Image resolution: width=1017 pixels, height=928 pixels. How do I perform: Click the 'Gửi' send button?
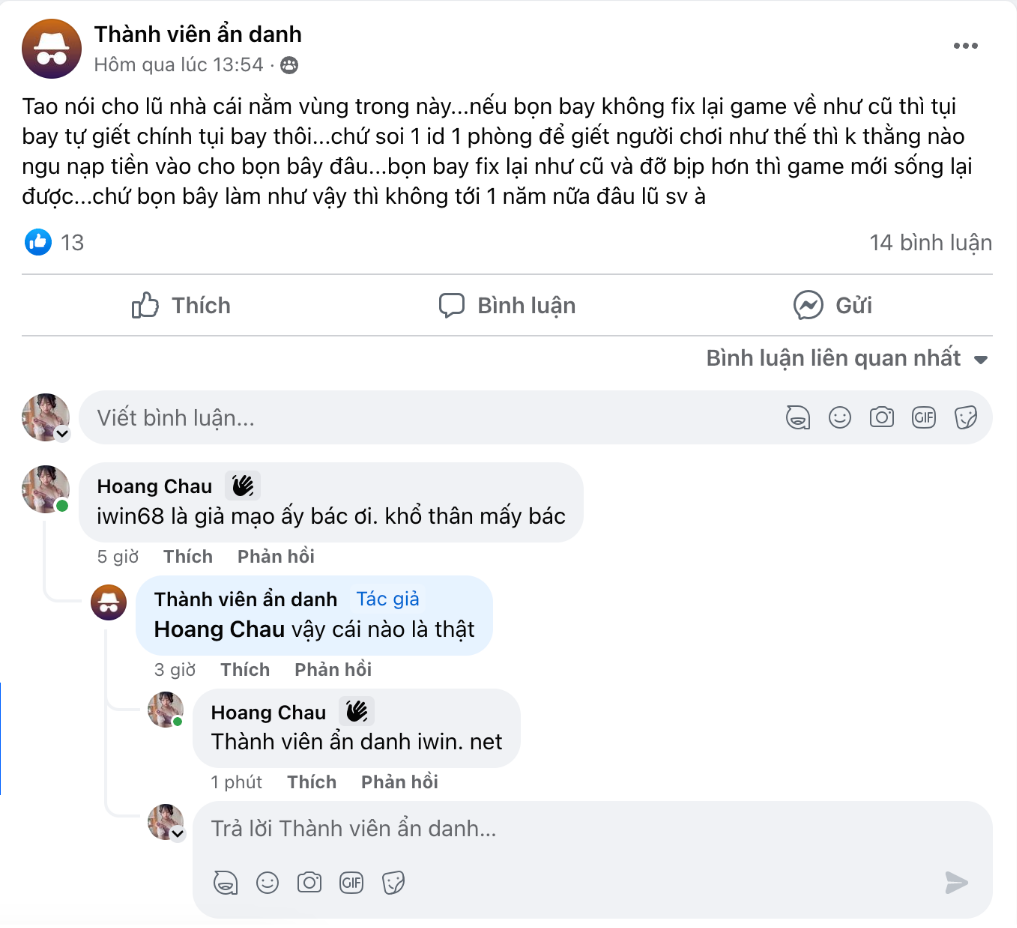(x=832, y=306)
